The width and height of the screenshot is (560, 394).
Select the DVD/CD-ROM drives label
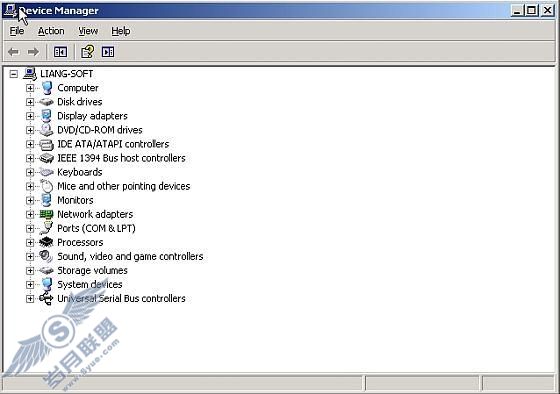coord(100,130)
